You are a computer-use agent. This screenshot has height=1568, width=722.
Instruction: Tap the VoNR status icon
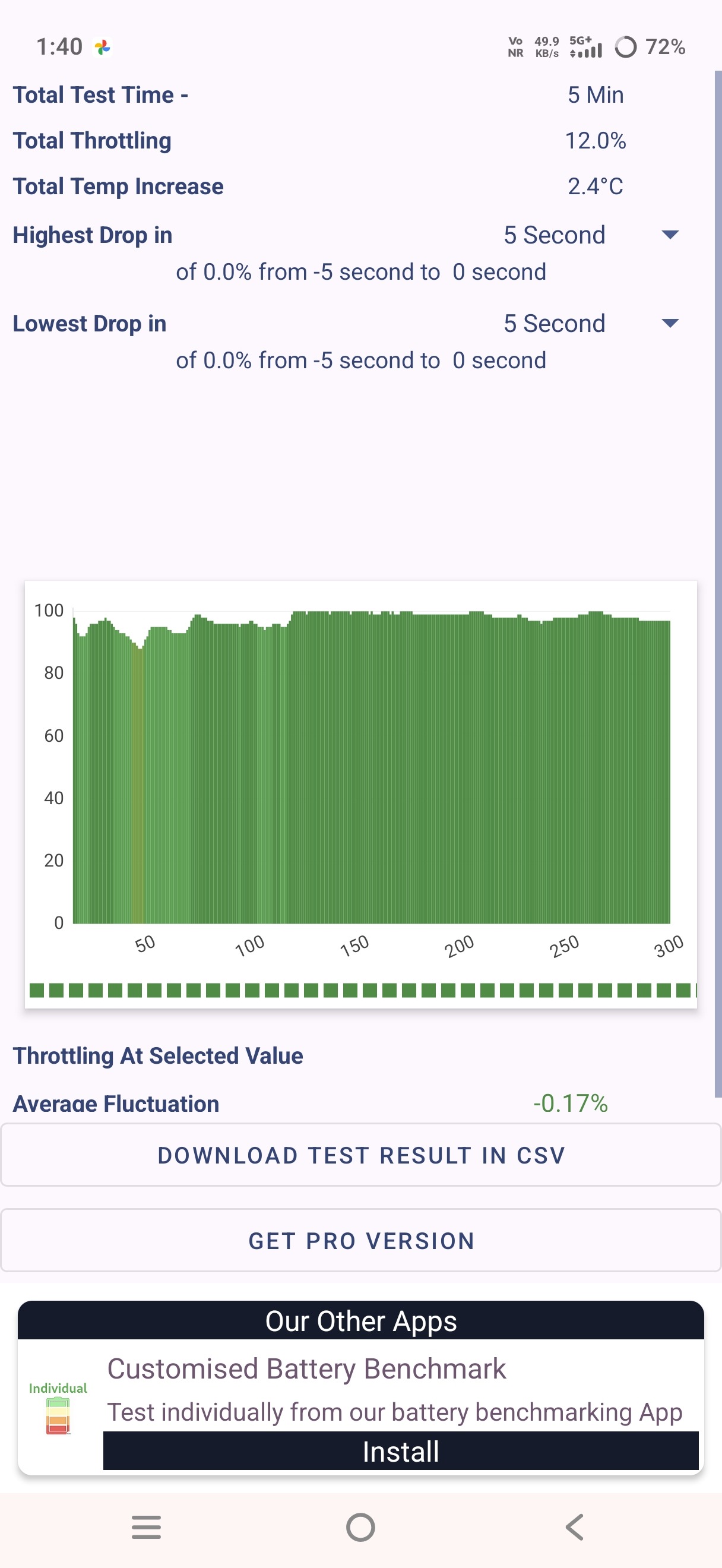click(515, 47)
